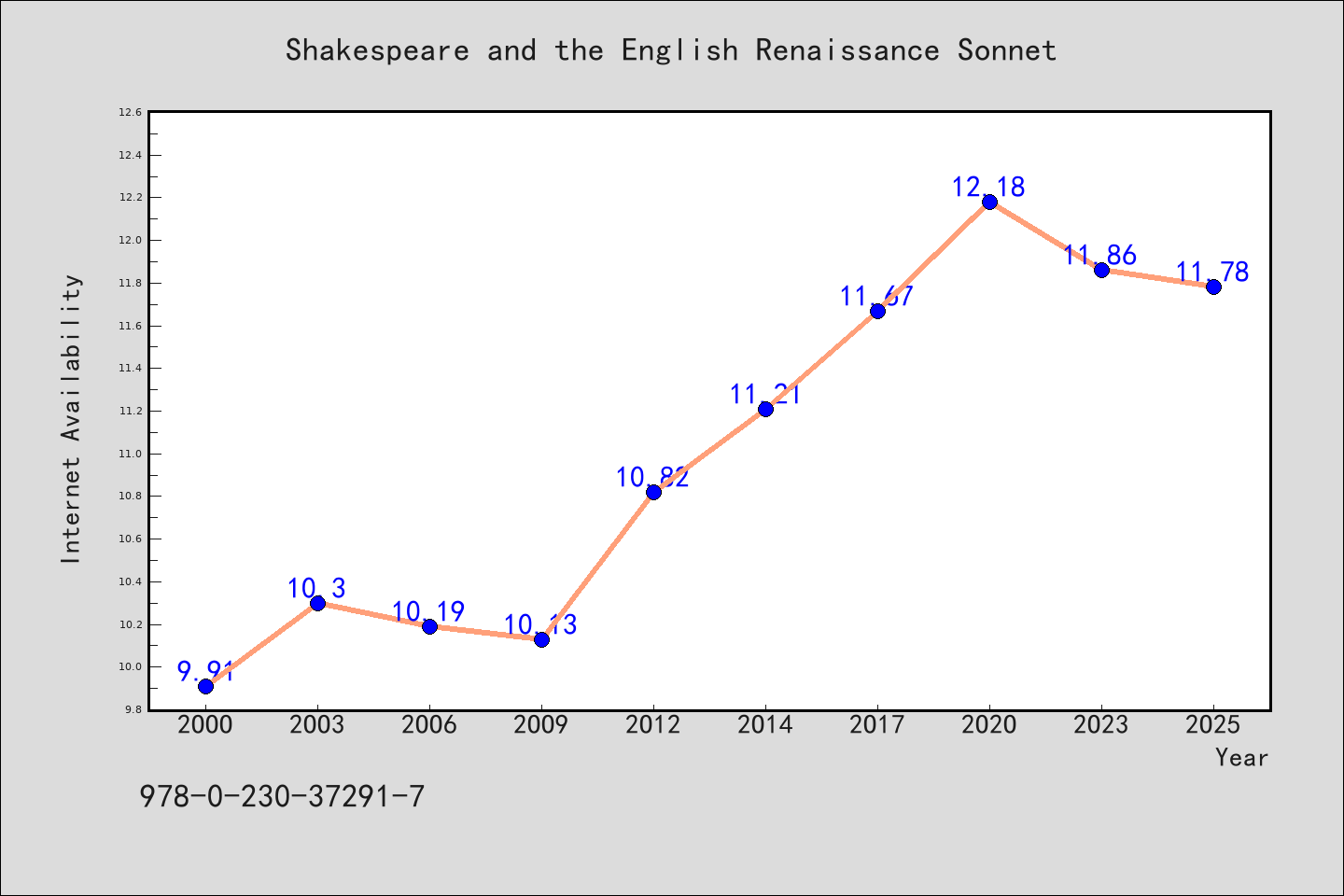
Task: Click the value label '12.18' above the peak
Action: 988,187
